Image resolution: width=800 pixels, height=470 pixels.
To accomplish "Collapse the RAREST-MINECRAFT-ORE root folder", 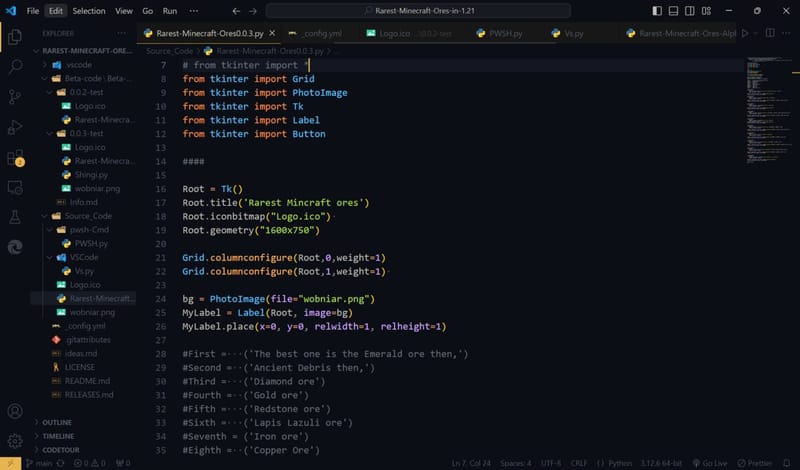I will tap(82, 51).
